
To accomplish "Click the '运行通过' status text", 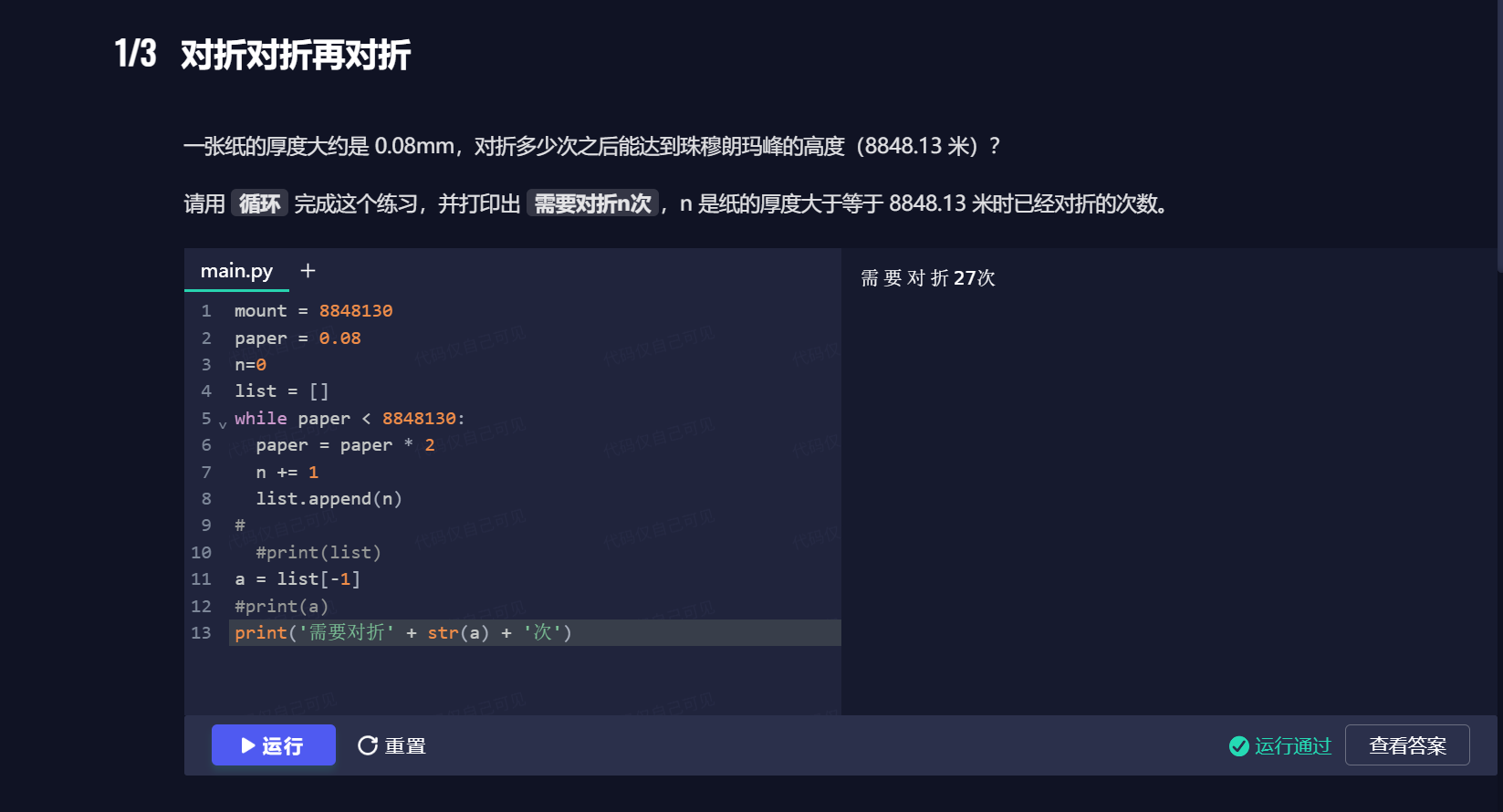I will pyautogui.click(x=1293, y=746).
